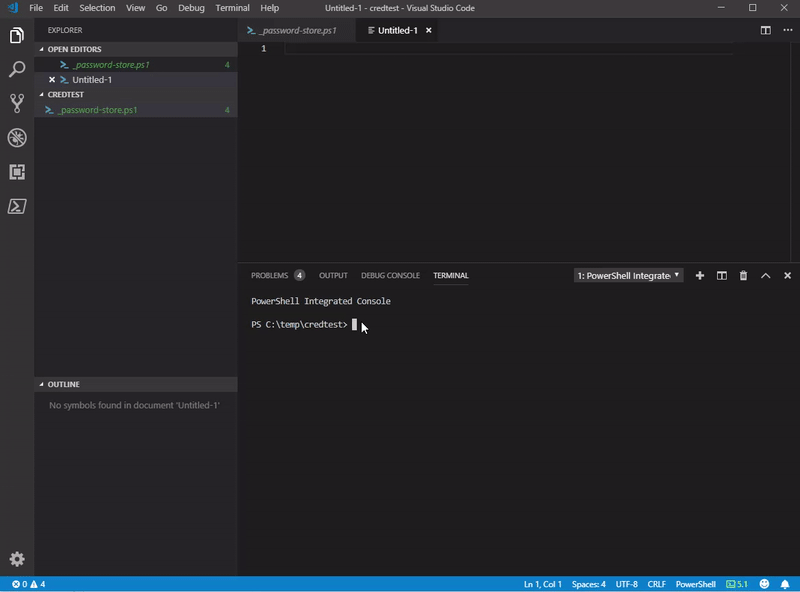Show notifications with the bell icon

click(x=785, y=584)
